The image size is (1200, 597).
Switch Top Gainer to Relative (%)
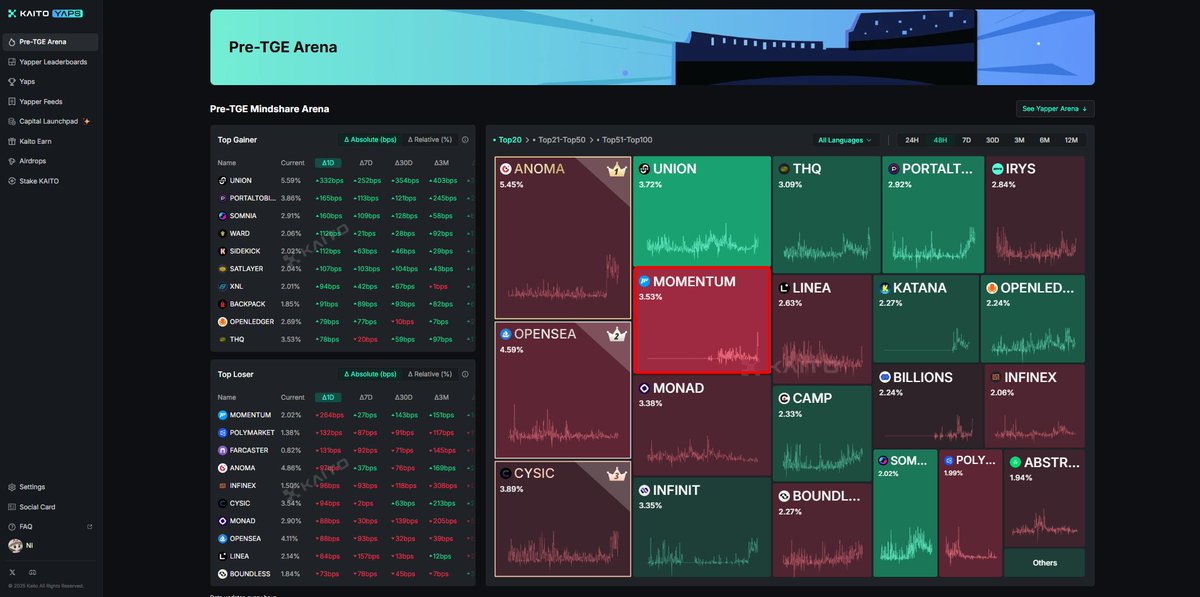[x=430, y=140]
